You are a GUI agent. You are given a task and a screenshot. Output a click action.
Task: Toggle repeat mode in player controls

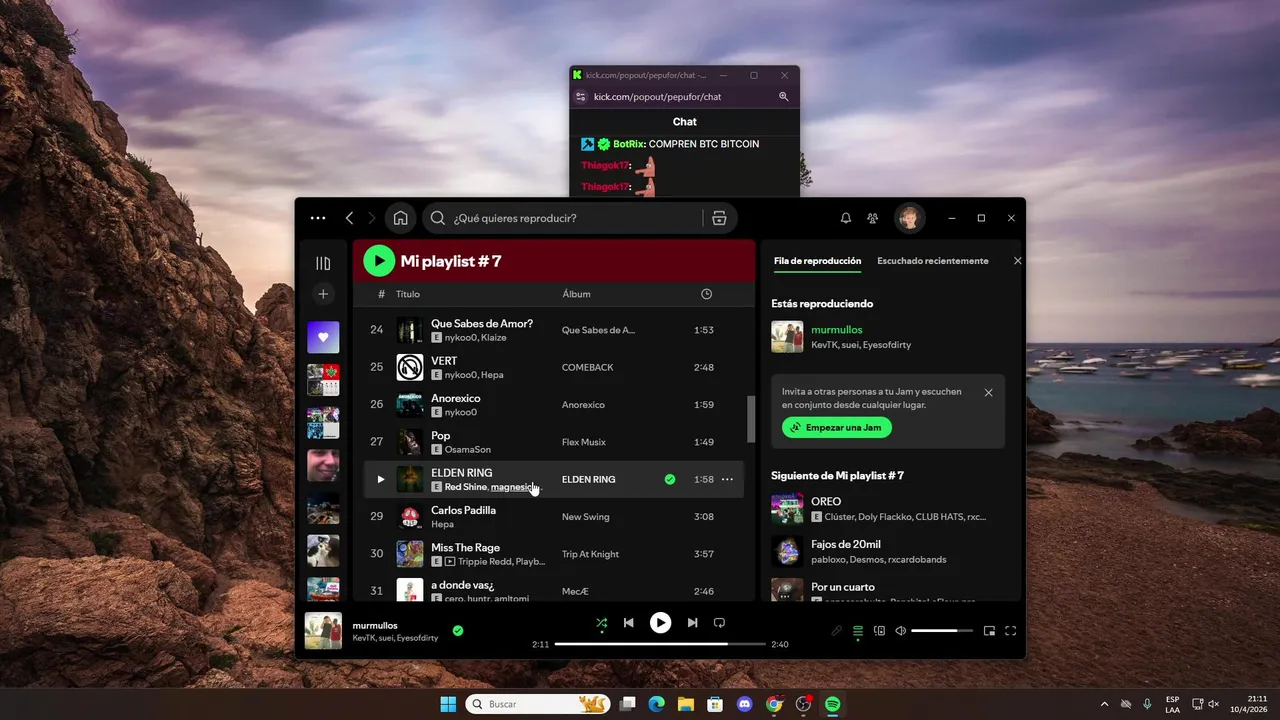pos(719,623)
